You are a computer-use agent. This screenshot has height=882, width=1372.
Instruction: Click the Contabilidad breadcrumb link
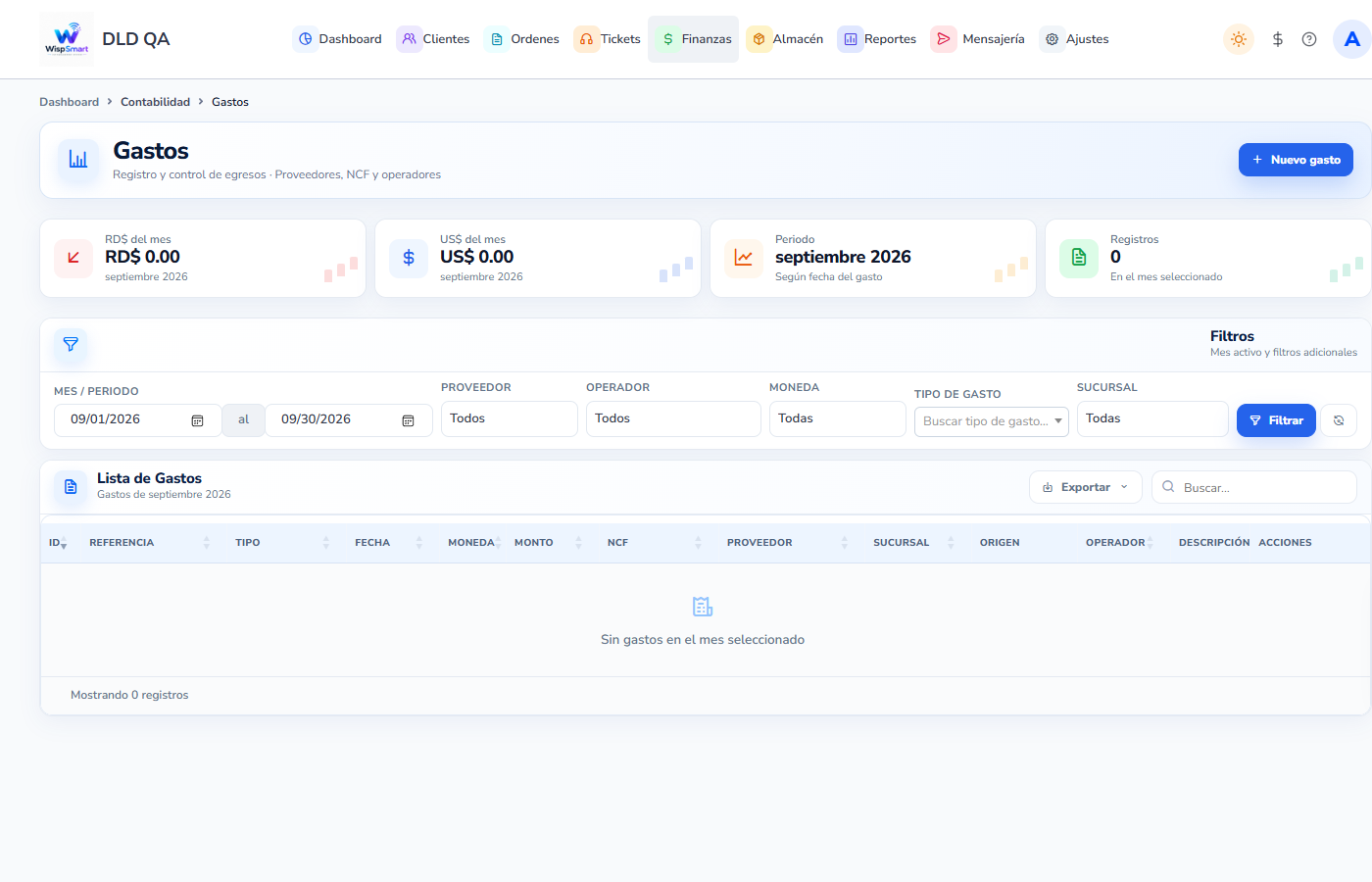point(155,102)
